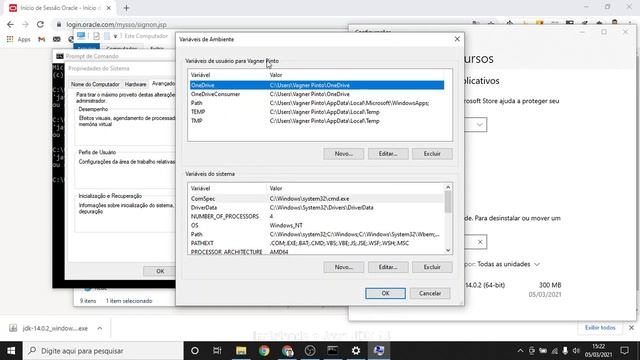This screenshot has width=640, height=360.
Task: Open the Nome do Computador tab
Action: 95,84
